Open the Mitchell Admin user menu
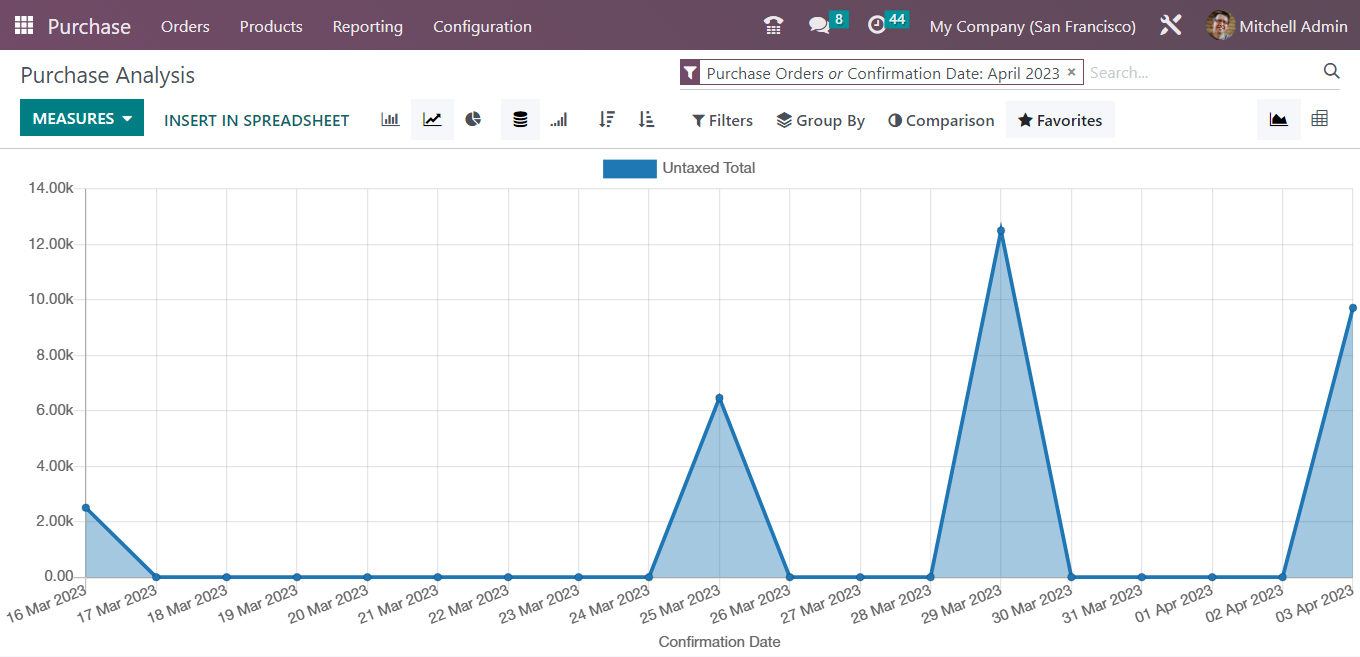 pos(1277,26)
